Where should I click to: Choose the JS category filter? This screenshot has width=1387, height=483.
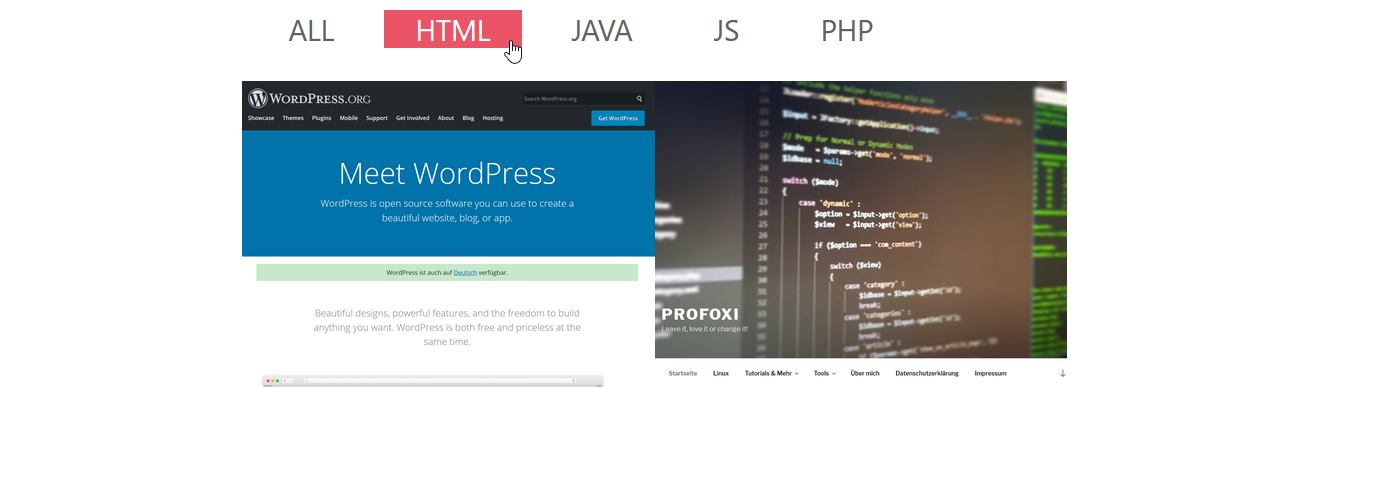(726, 30)
